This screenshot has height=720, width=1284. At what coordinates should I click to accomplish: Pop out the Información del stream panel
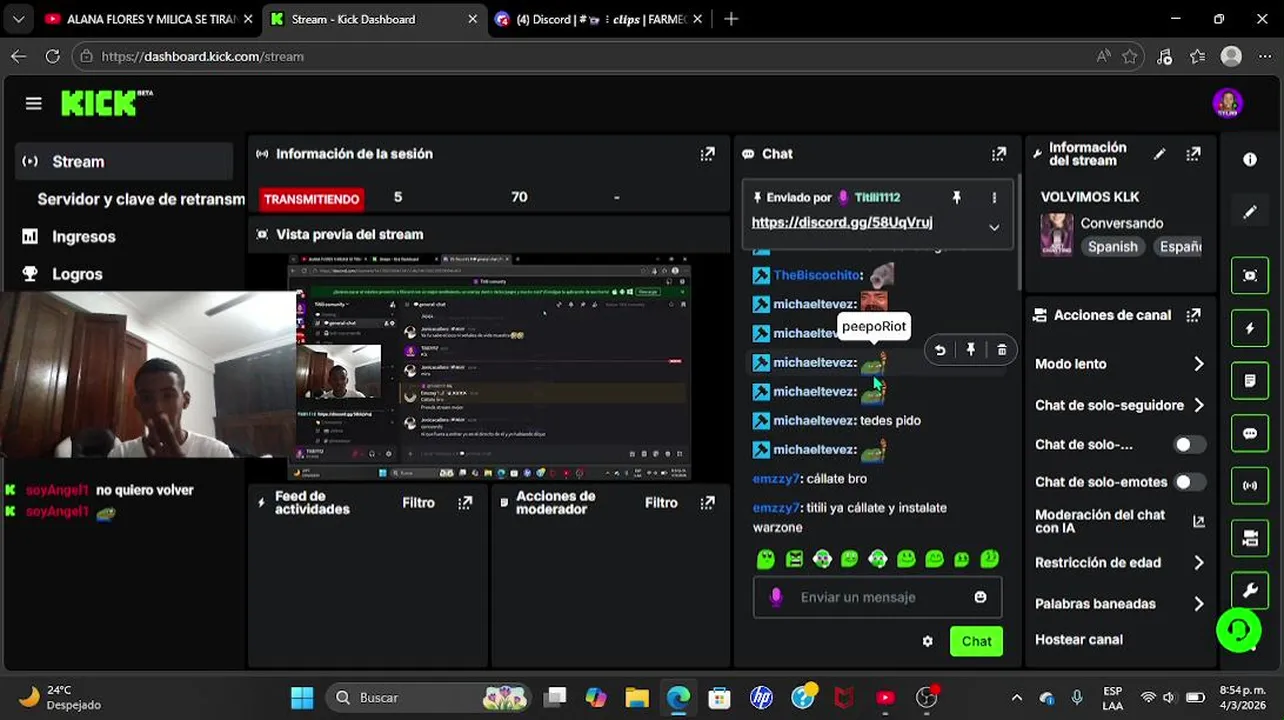[1193, 154]
